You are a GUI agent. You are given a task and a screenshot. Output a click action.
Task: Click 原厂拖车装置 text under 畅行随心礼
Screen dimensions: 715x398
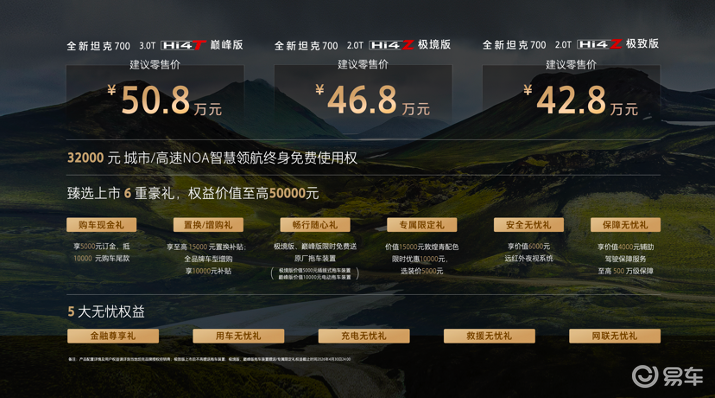pos(315,258)
